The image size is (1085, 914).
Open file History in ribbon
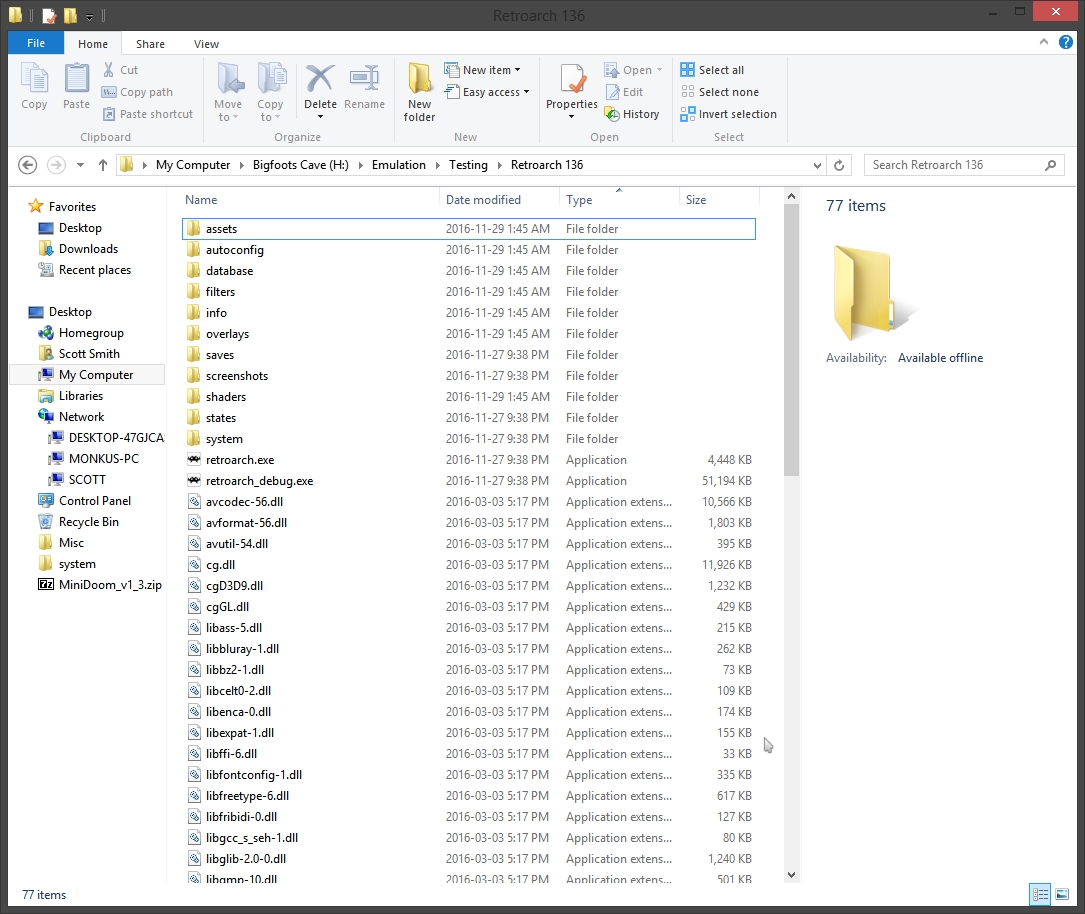[x=632, y=114]
